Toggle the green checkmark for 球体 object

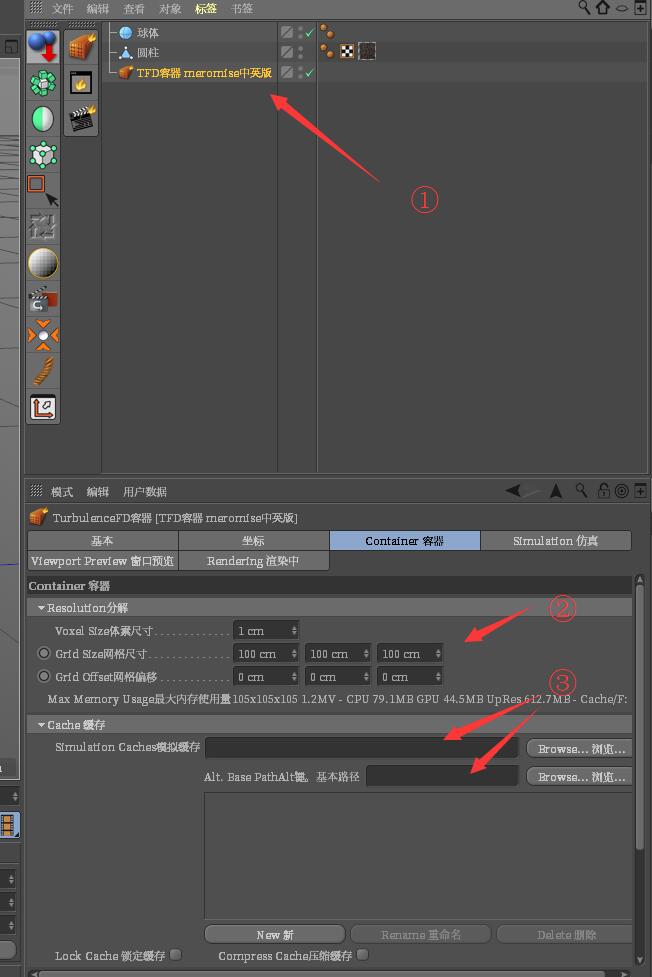pyautogui.click(x=310, y=33)
